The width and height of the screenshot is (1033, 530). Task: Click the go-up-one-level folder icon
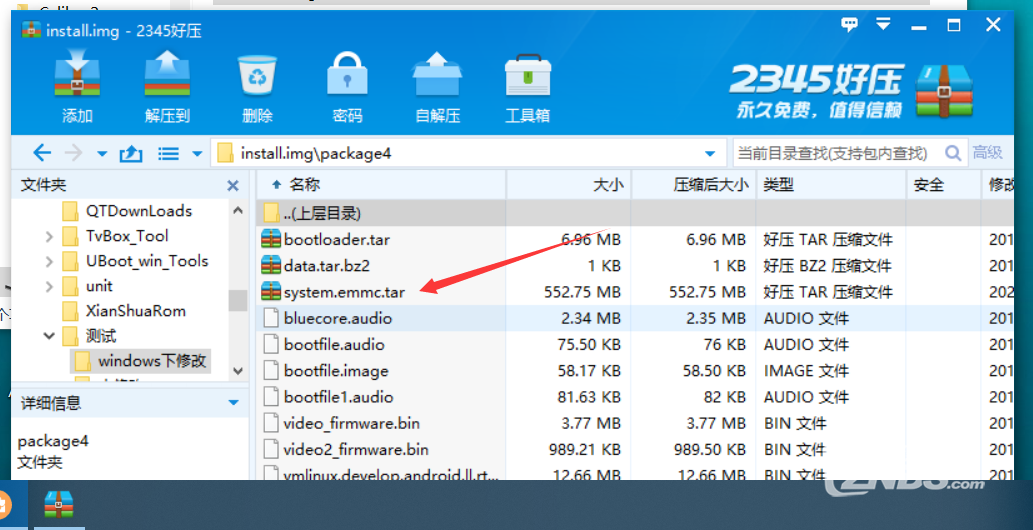coord(130,154)
